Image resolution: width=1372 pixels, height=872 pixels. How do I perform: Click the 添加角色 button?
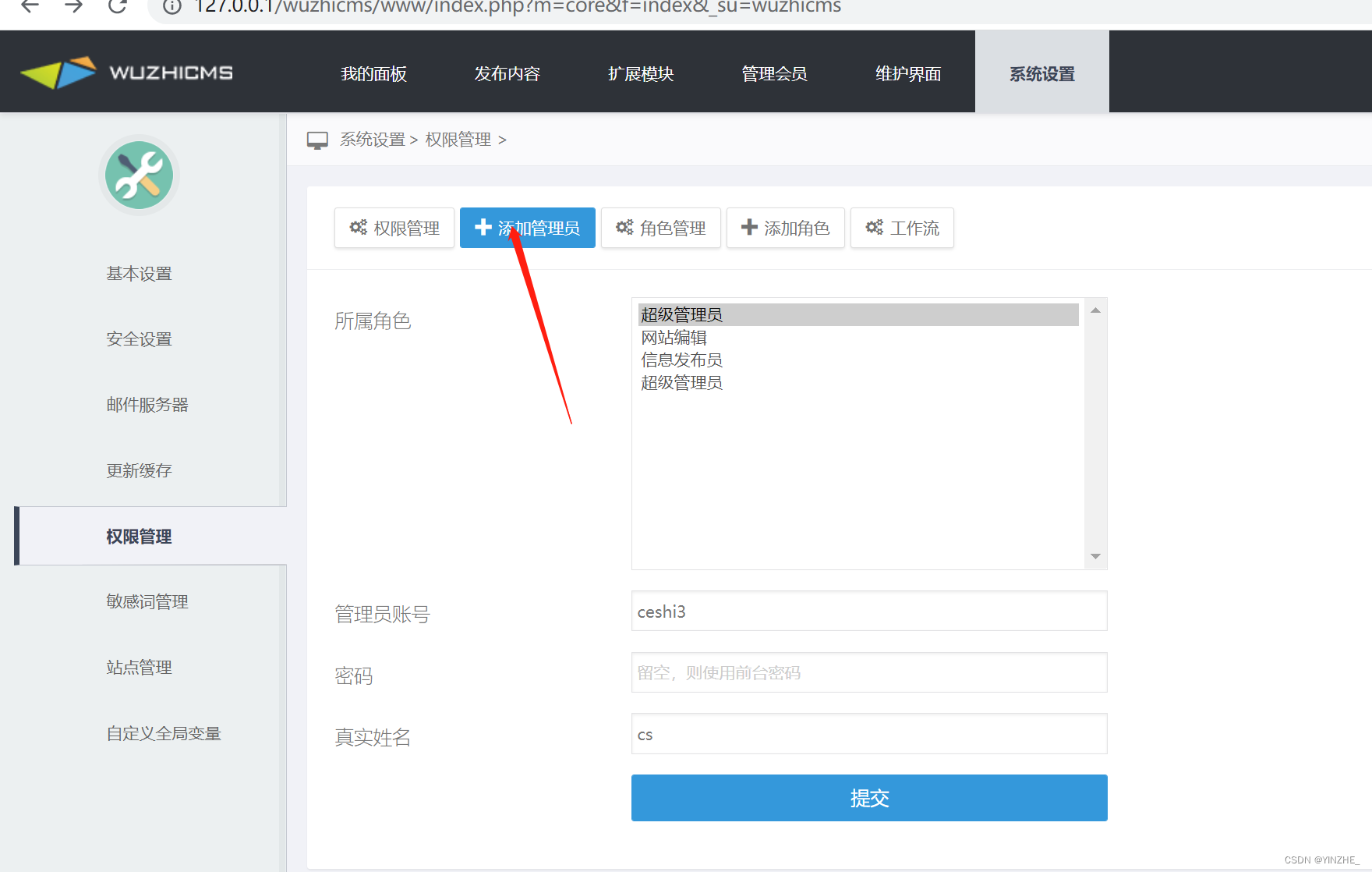(786, 228)
